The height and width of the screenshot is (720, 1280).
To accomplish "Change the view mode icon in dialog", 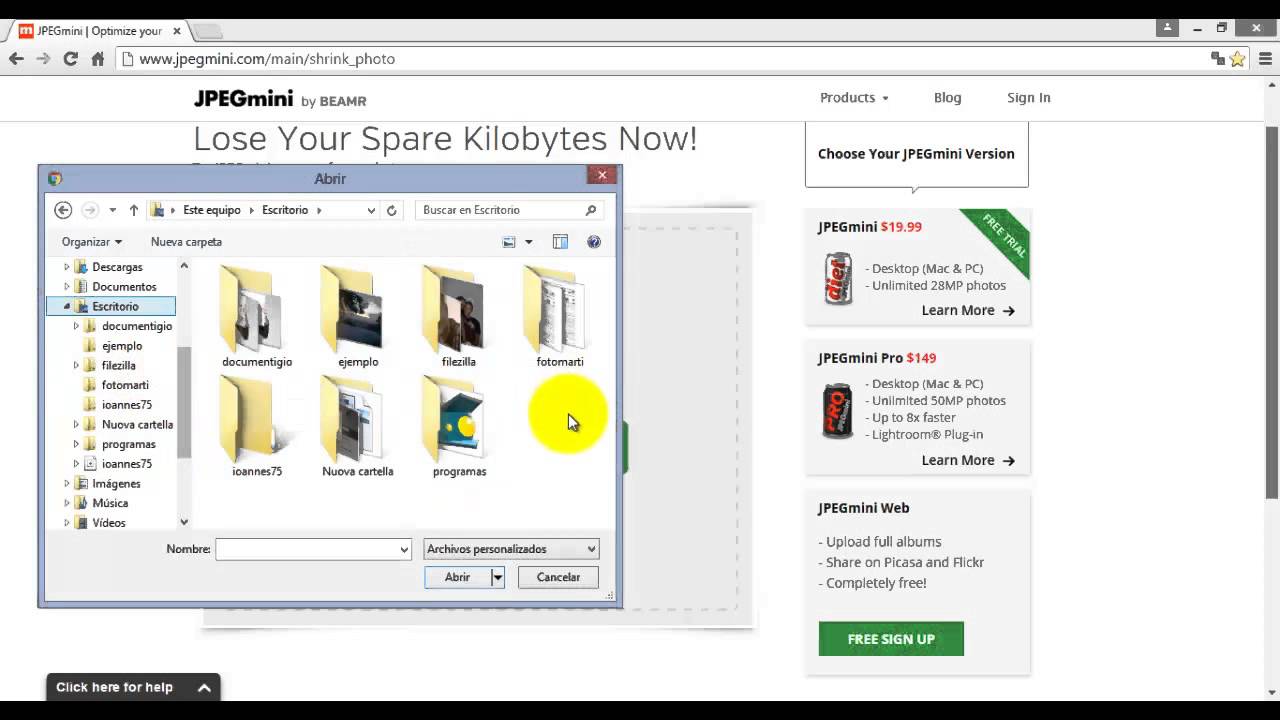I will (x=508, y=242).
